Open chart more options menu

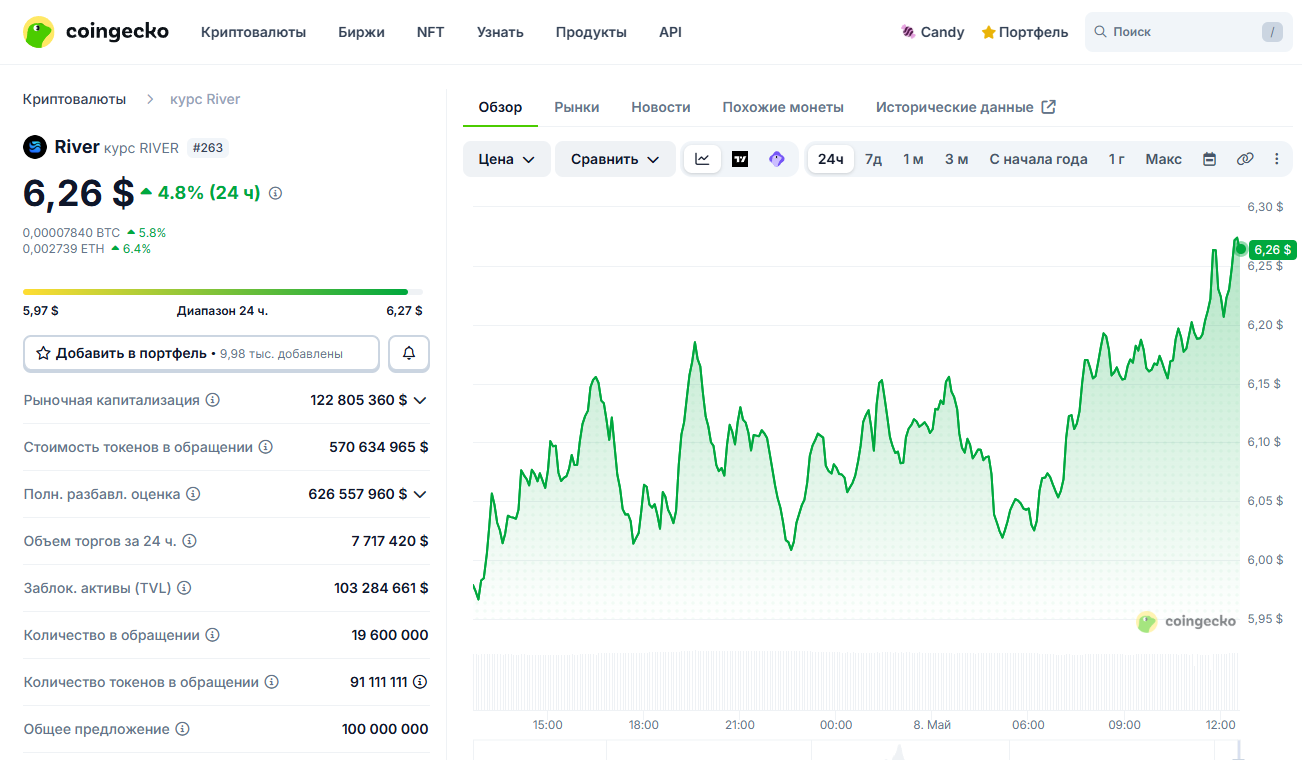(x=1277, y=159)
